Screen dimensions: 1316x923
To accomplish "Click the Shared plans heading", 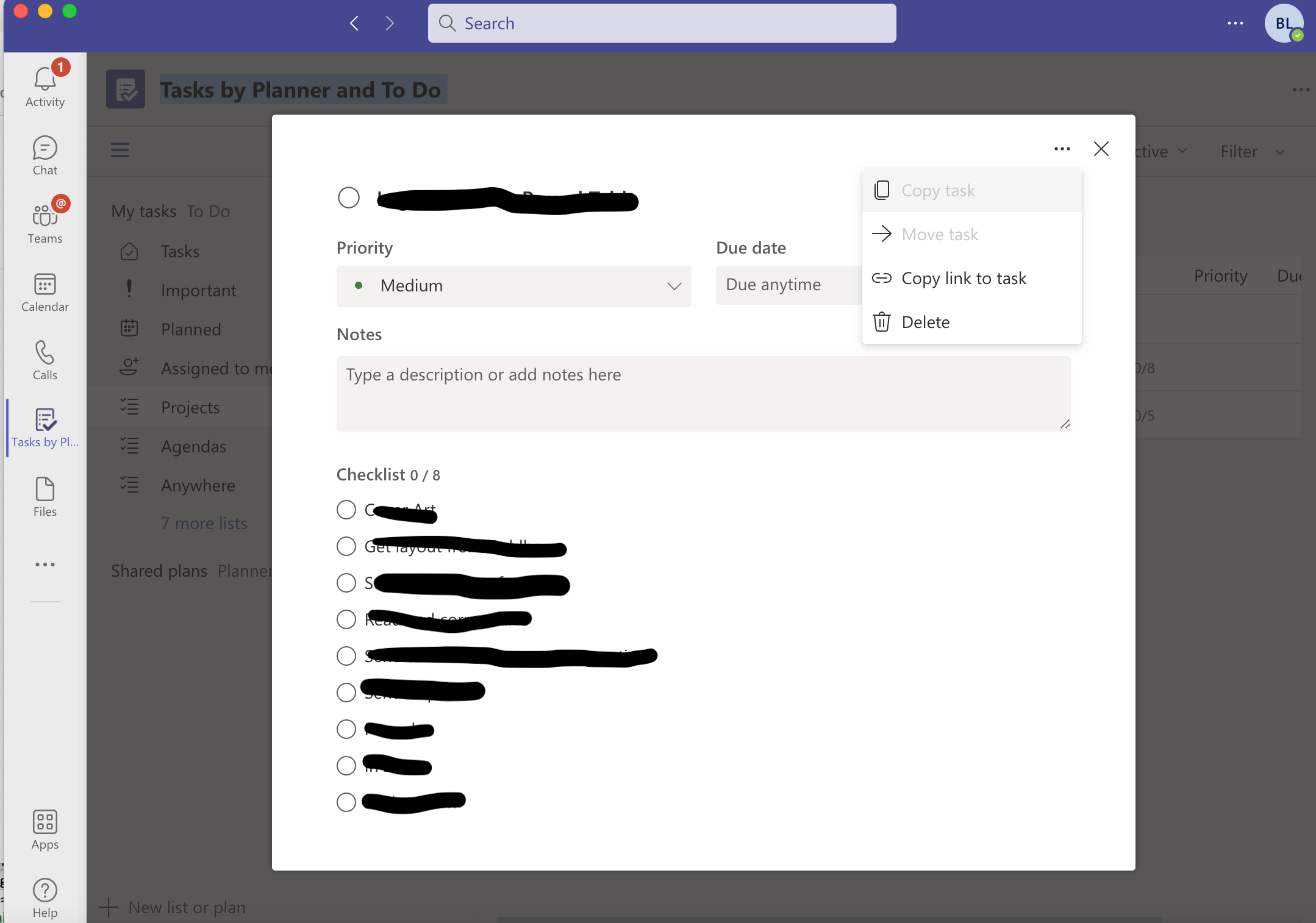I will (x=159, y=571).
